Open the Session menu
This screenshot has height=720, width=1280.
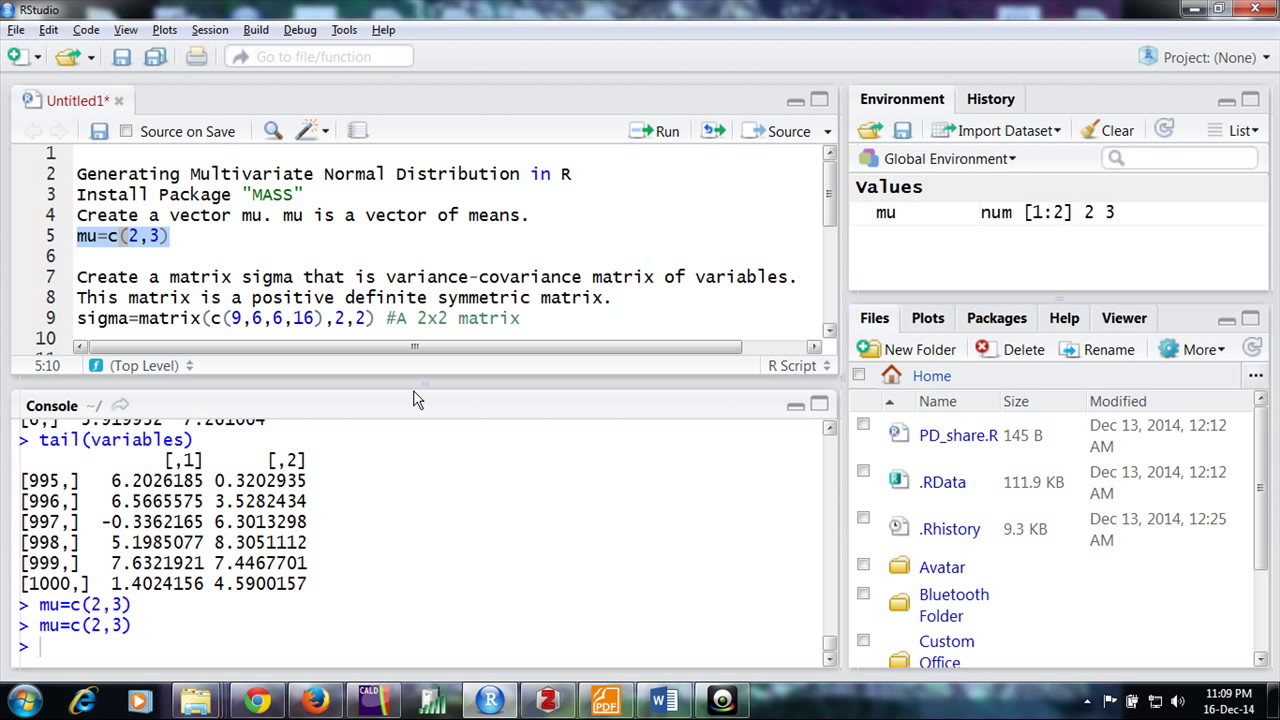[210, 30]
